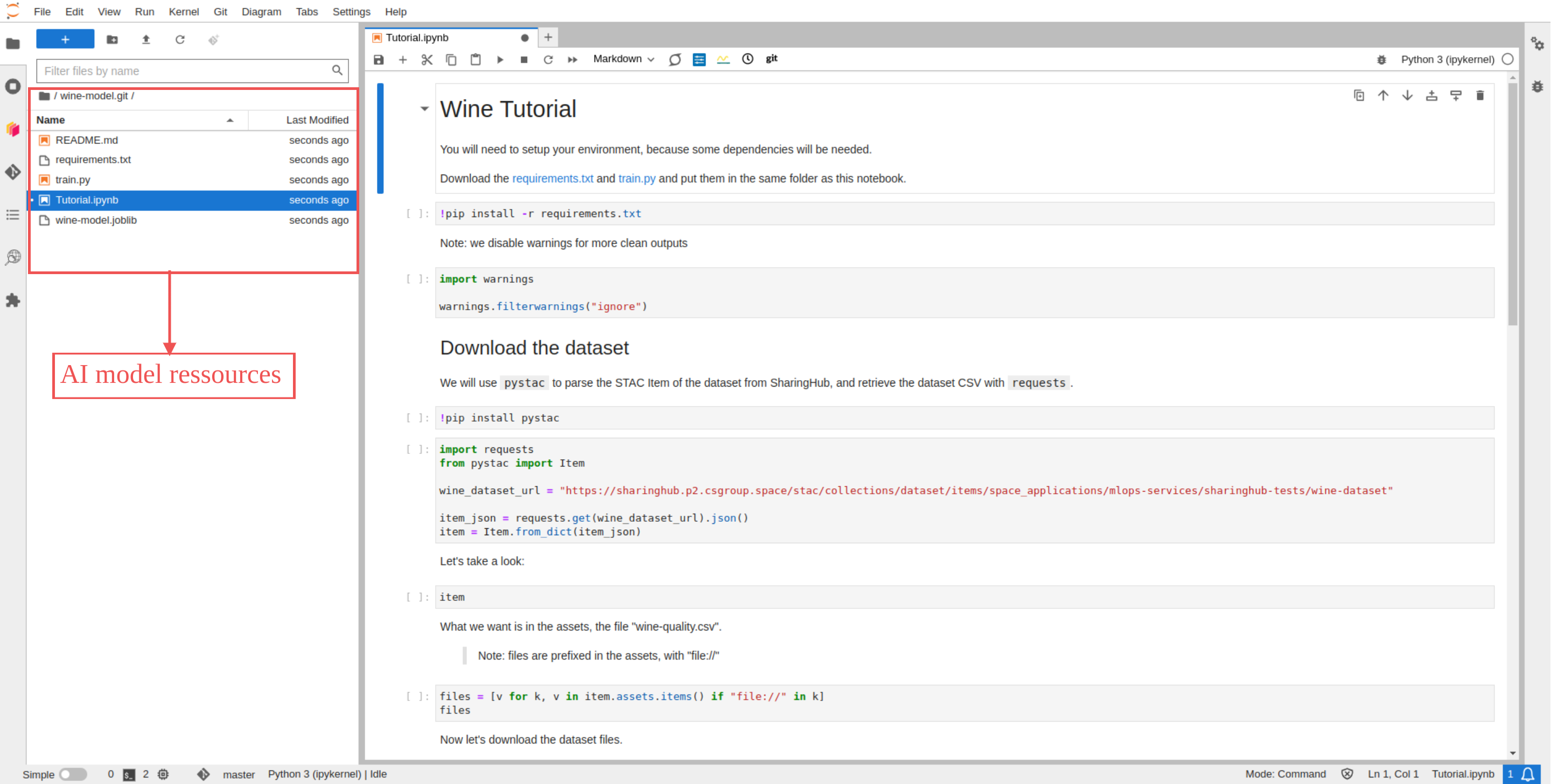Screen dimensions: 1551x784
Task: Click the debugger bug icon in toolbar
Action: (1381, 59)
